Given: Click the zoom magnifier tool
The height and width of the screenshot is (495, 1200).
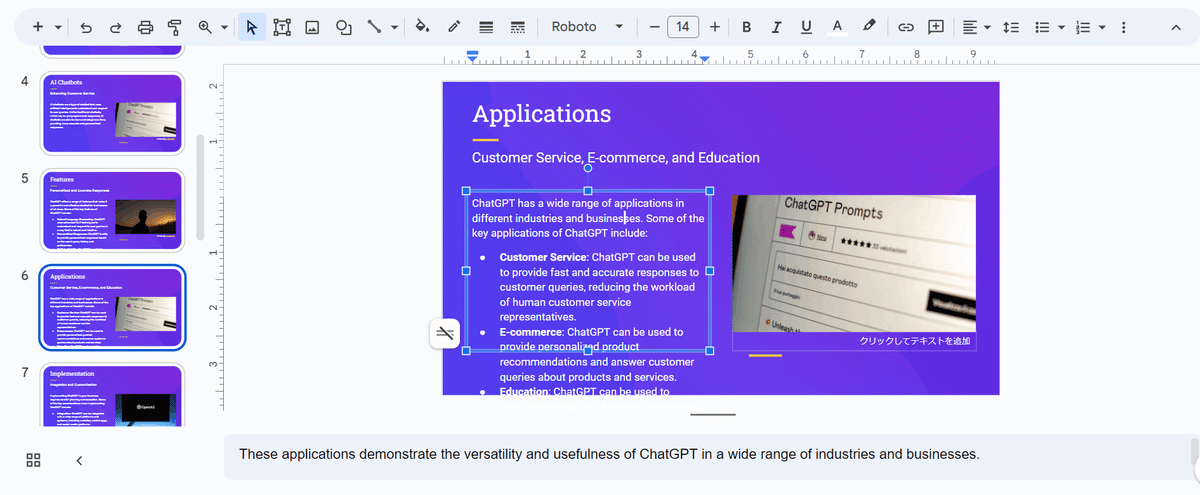Looking at the screenshot, I should pyautogui.click(x=206, y=27).
